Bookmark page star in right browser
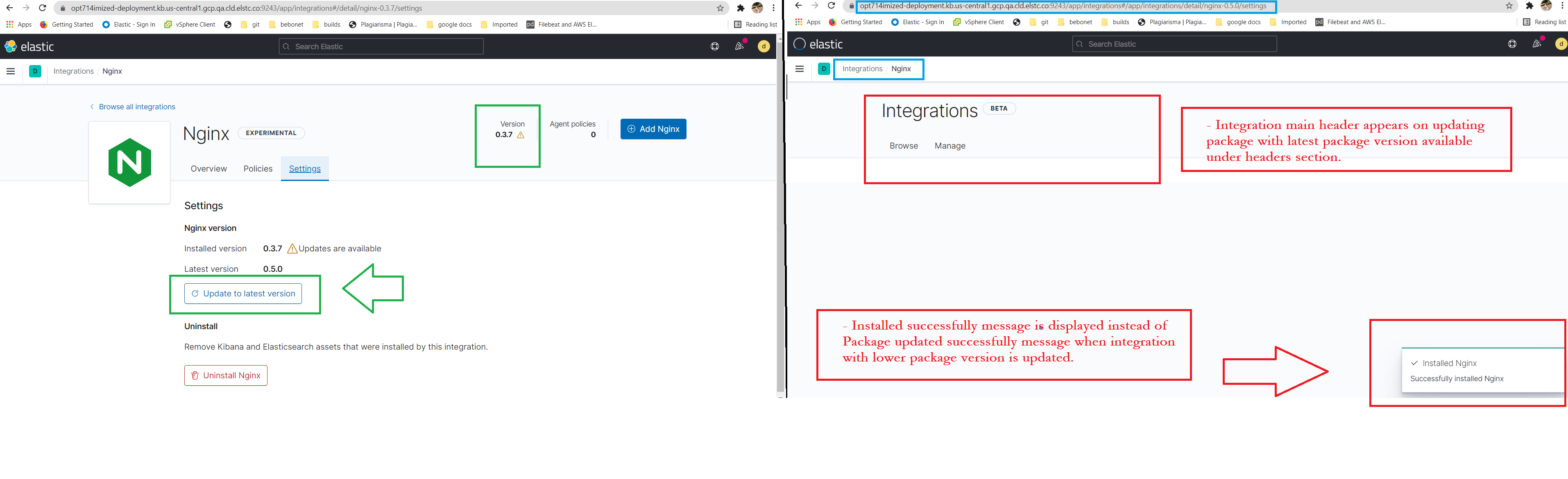 click(x=1509, y=5)
